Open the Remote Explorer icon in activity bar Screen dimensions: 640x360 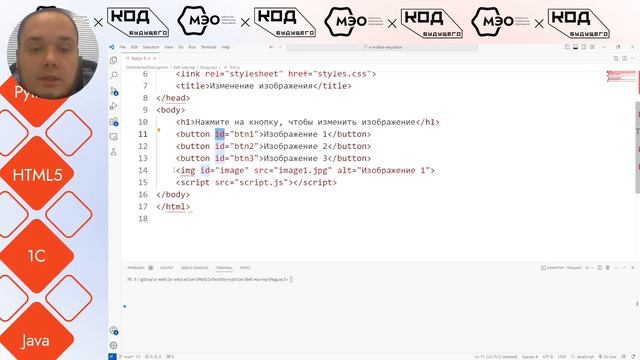tap(113, 137)
